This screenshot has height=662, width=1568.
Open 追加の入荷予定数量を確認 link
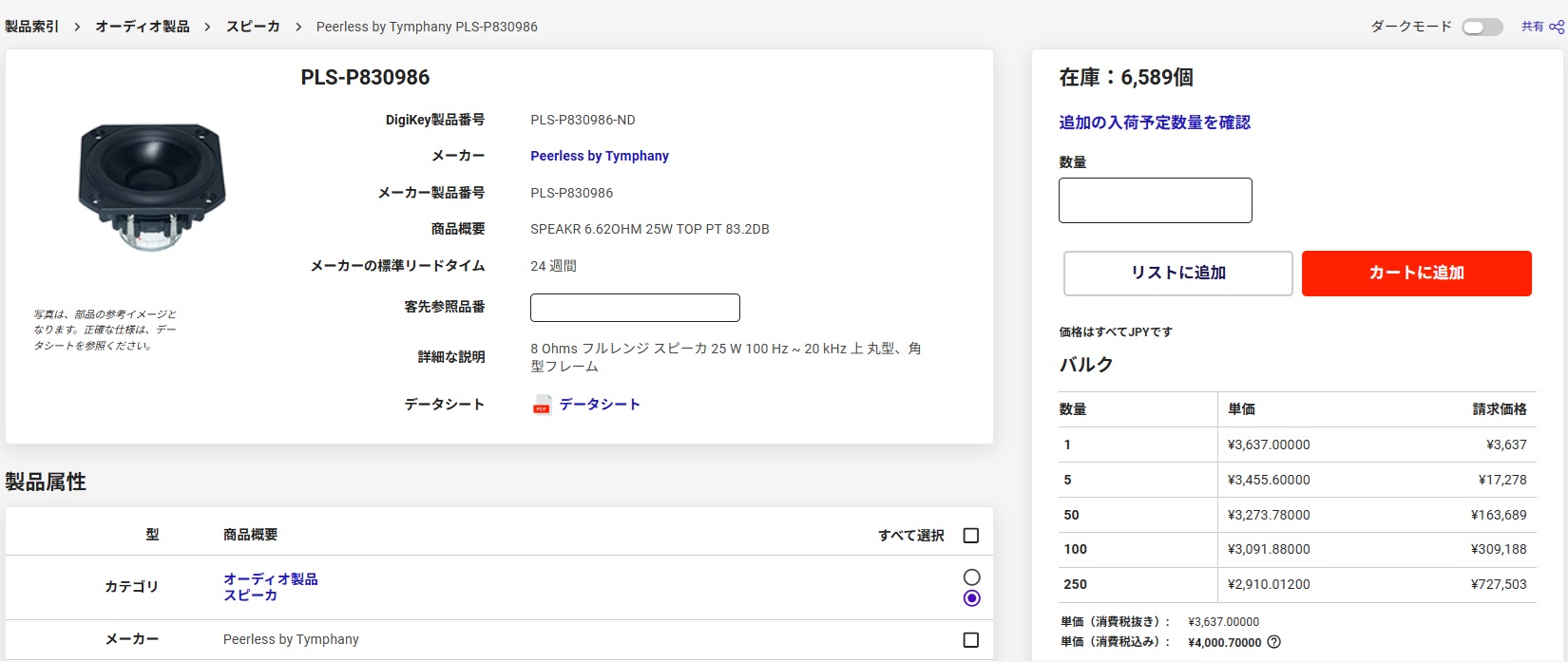1154,123
